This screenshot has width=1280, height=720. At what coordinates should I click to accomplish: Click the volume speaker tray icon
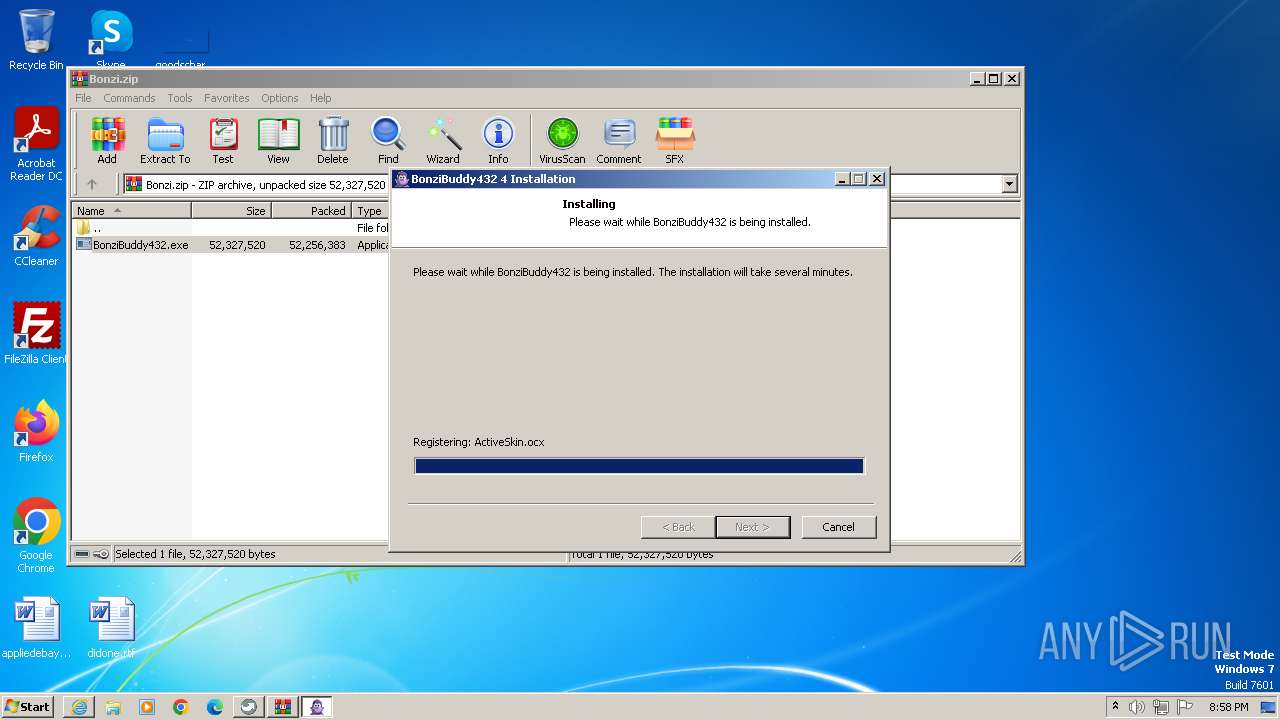pos(1137,707)
